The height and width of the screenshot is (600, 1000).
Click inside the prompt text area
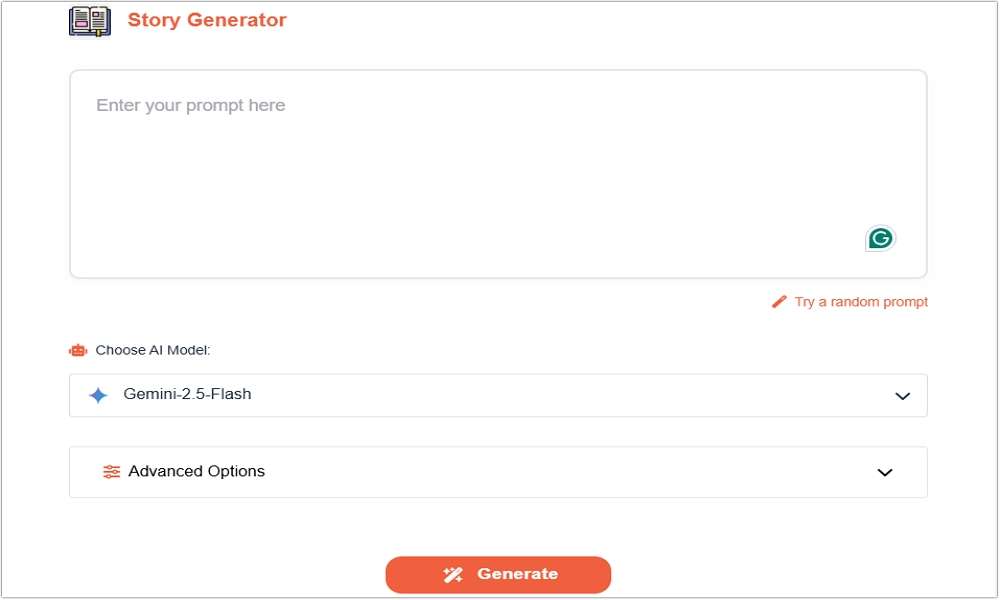point(498,170)
